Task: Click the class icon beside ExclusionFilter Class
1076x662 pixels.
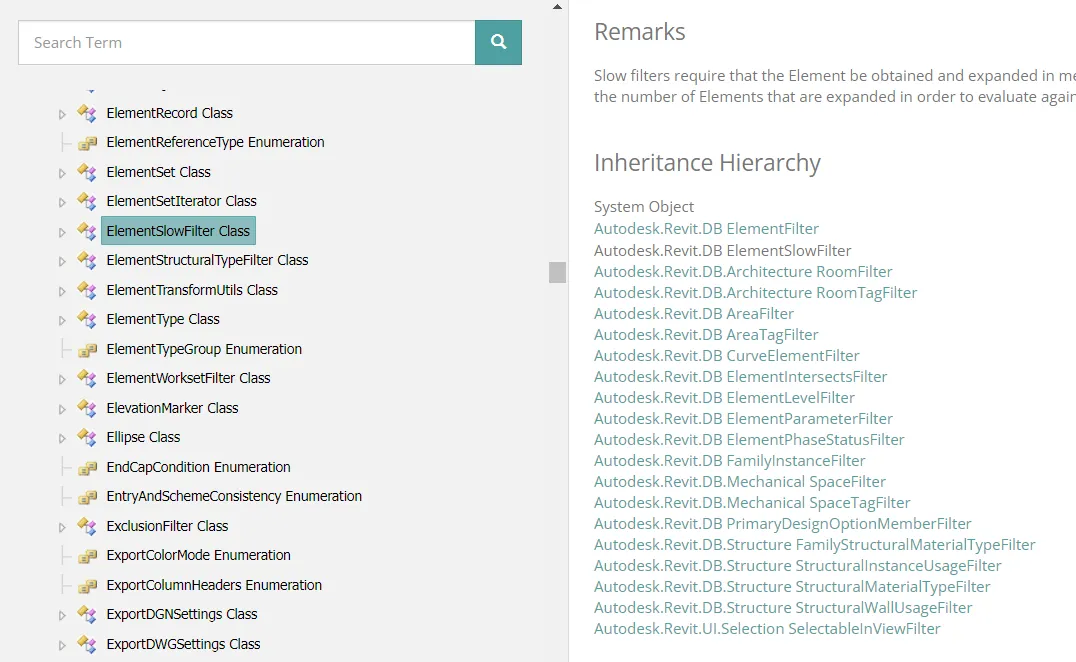Action: pyautogui.click(x=86, y=526)
